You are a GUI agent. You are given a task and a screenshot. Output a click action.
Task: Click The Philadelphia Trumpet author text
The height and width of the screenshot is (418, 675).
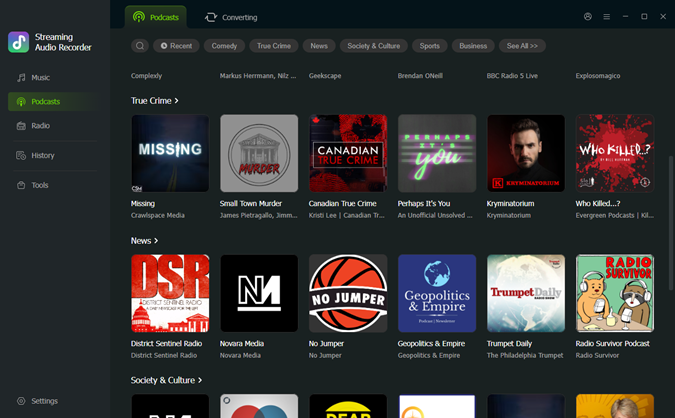coord(525,355)
